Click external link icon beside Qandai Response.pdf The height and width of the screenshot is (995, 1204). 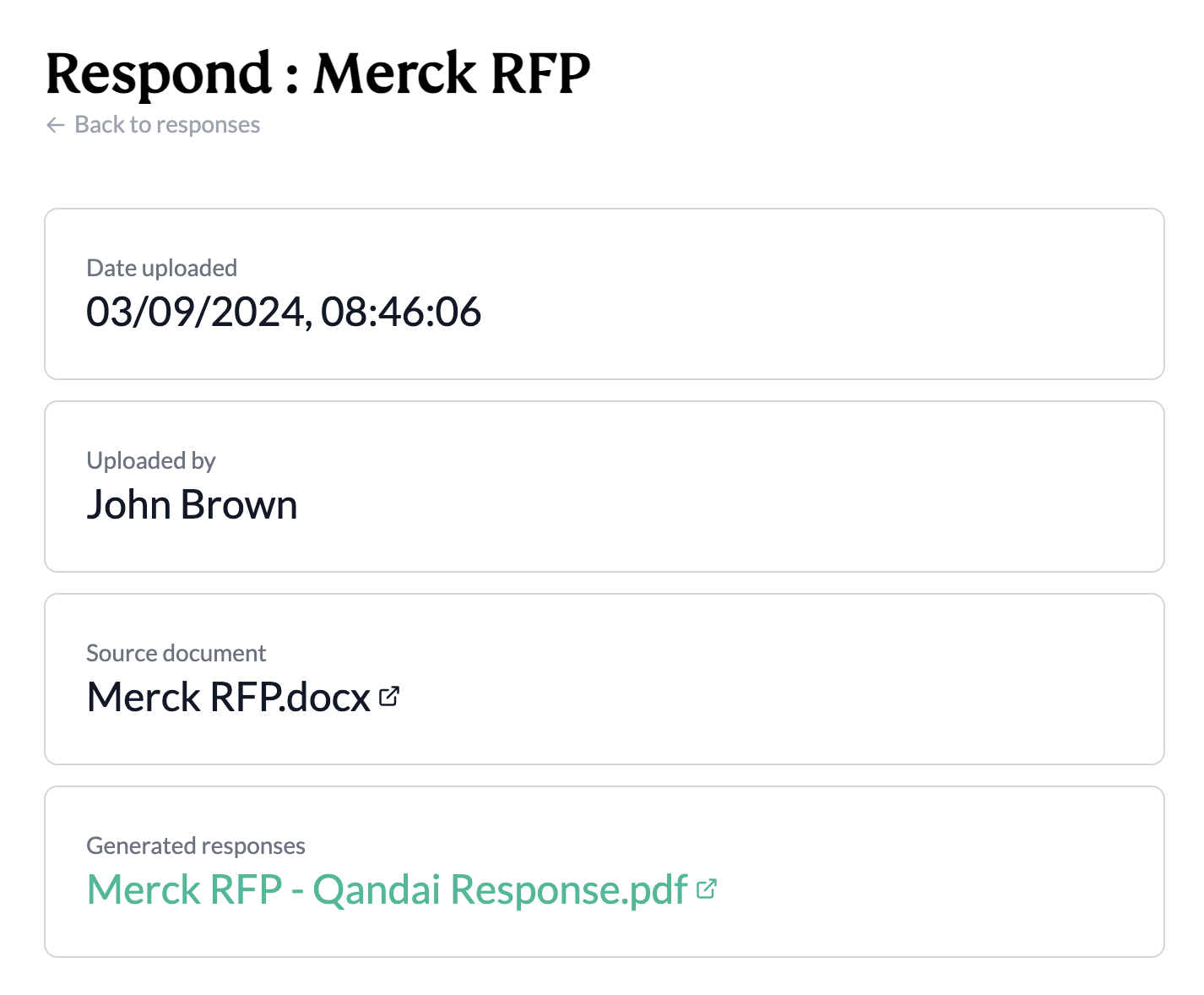pyautogui.click(x=707, y=889)
